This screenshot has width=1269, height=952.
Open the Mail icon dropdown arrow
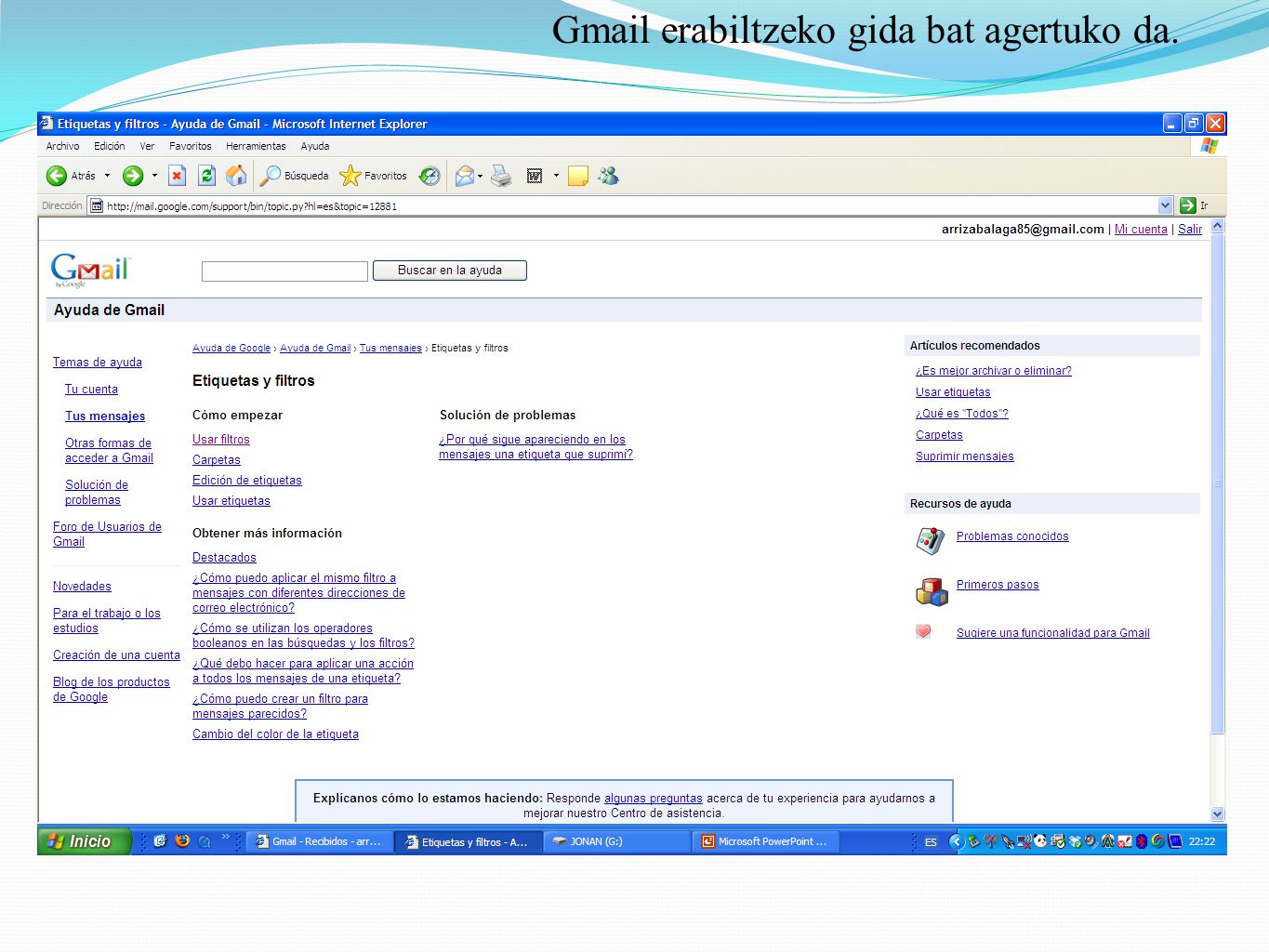[x=480, y=176]
